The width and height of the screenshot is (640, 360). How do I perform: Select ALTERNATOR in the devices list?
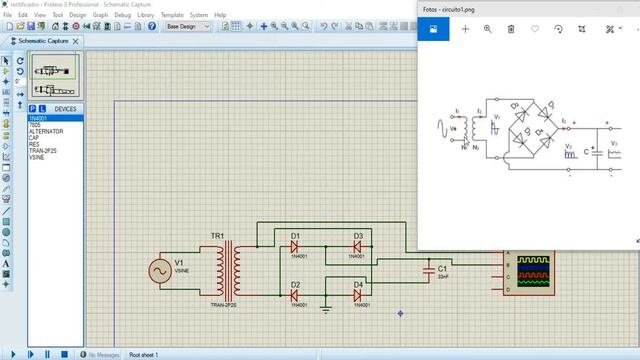56,131
